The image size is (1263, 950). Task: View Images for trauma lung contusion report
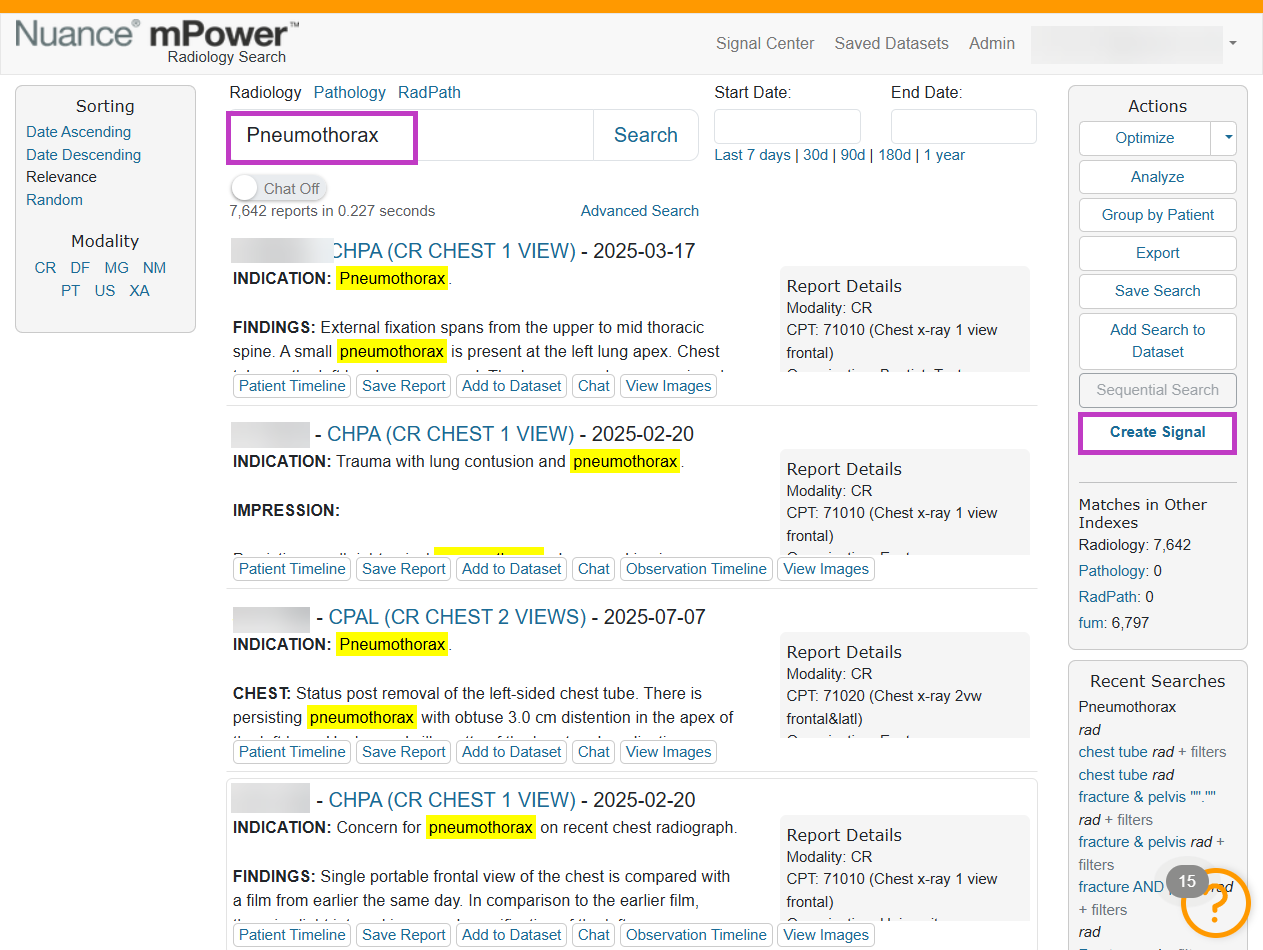tap(826, 569)
